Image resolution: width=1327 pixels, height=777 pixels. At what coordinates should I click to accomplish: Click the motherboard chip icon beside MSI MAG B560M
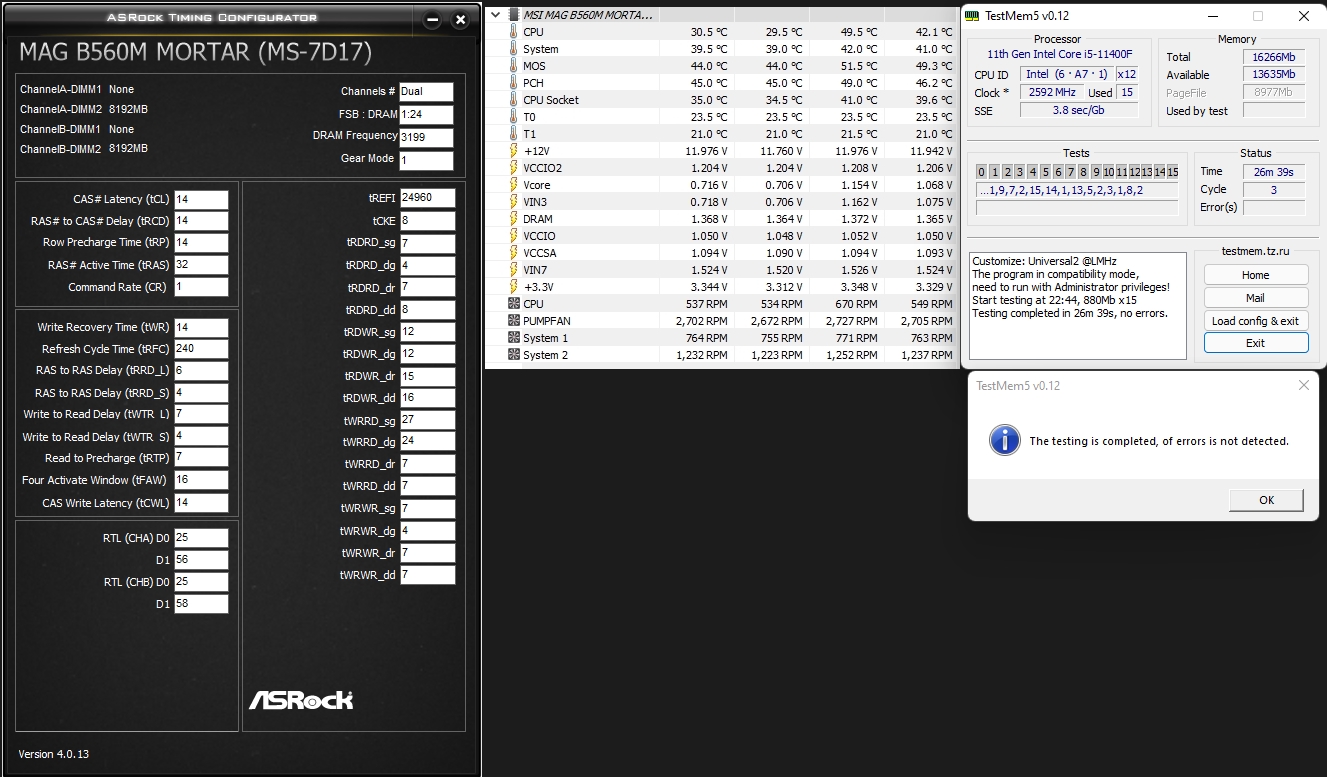(x=514, y=15)
